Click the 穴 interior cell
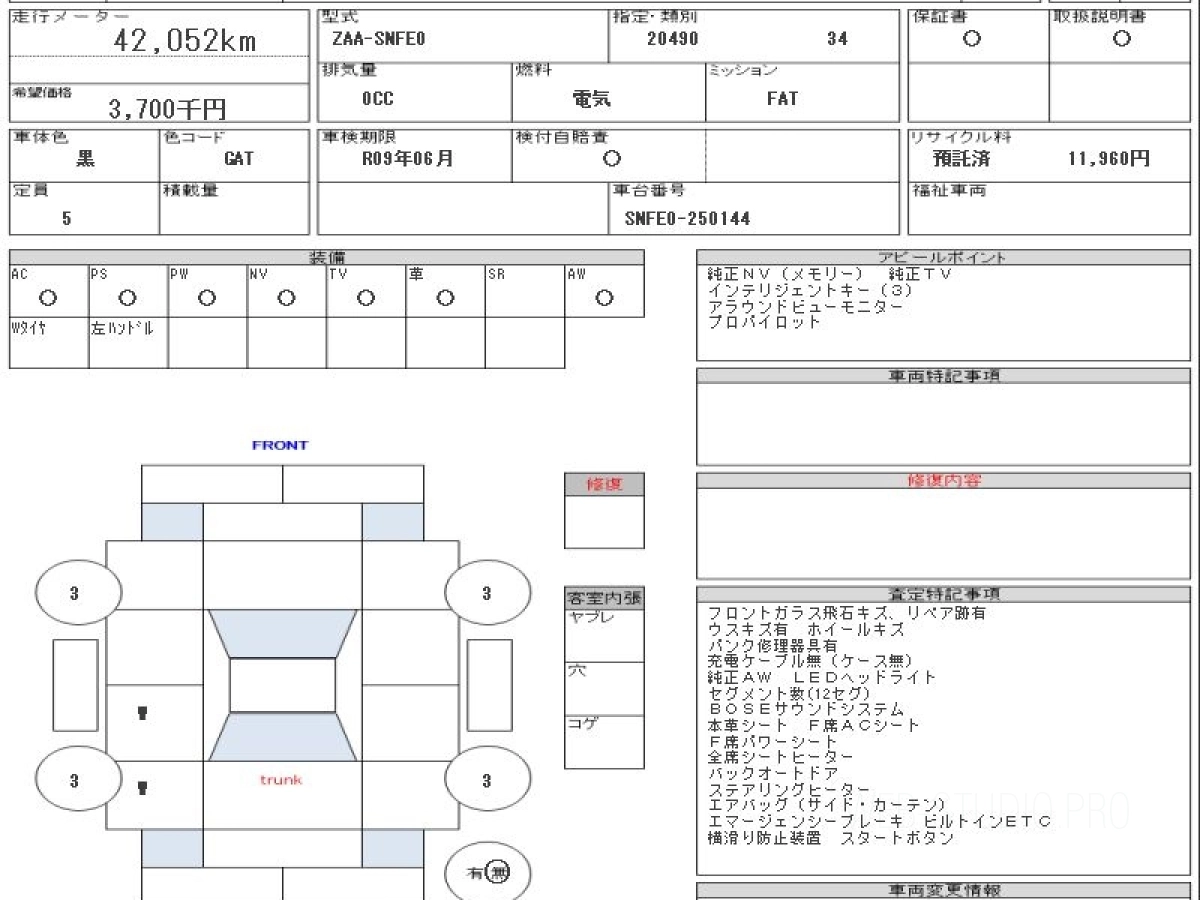 click(604, 689)
